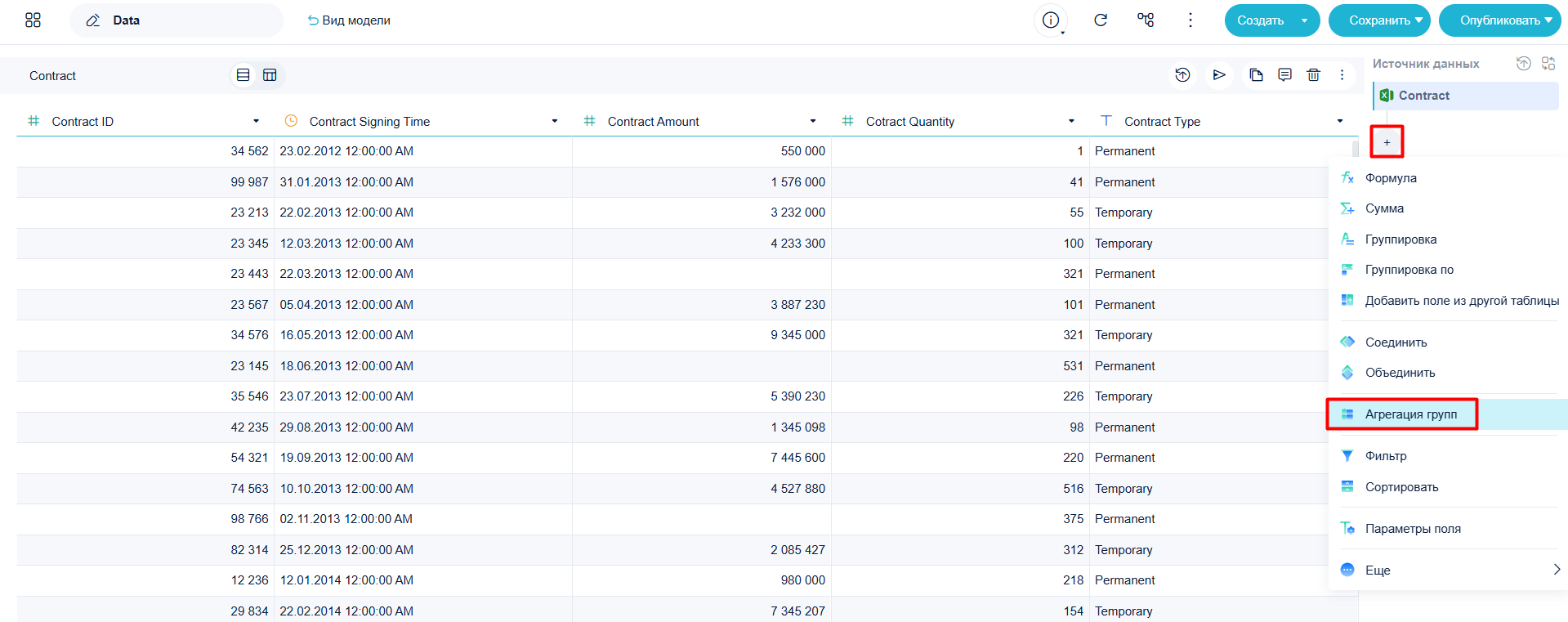This screenshot has width=1568, height=622.
Task: Click the refresh icon in top bar
Action: pos(1101,20)
